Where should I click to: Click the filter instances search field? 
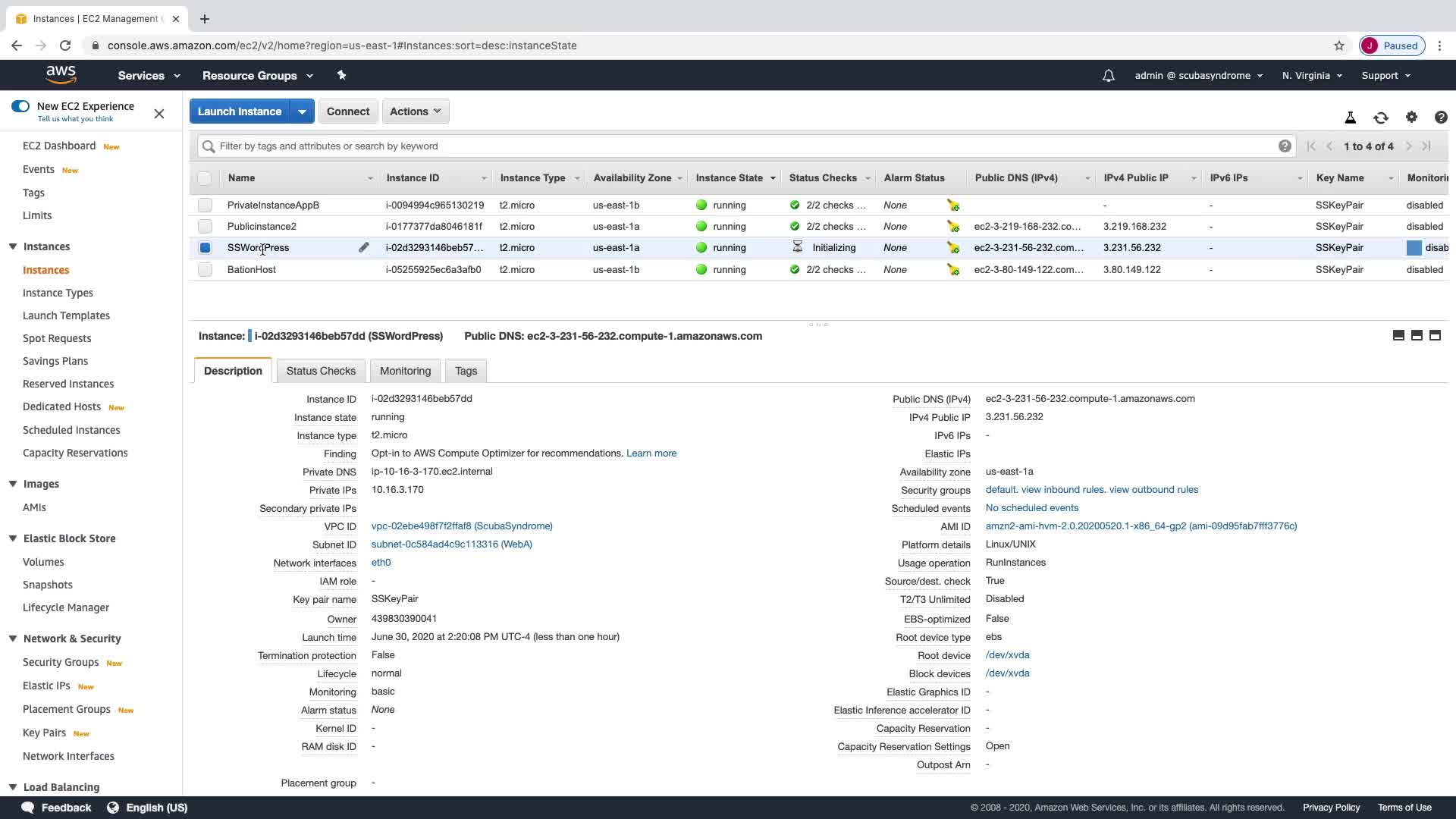click(743, 146)
